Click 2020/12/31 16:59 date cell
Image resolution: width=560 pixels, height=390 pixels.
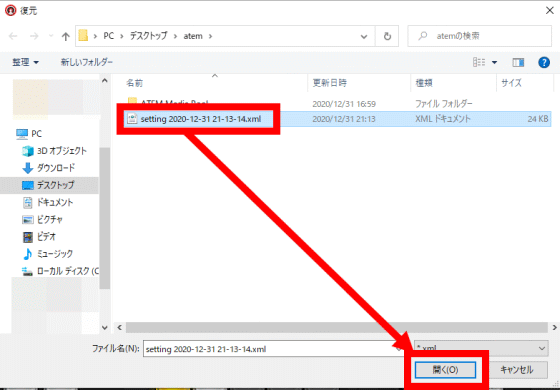coord(344,104)
